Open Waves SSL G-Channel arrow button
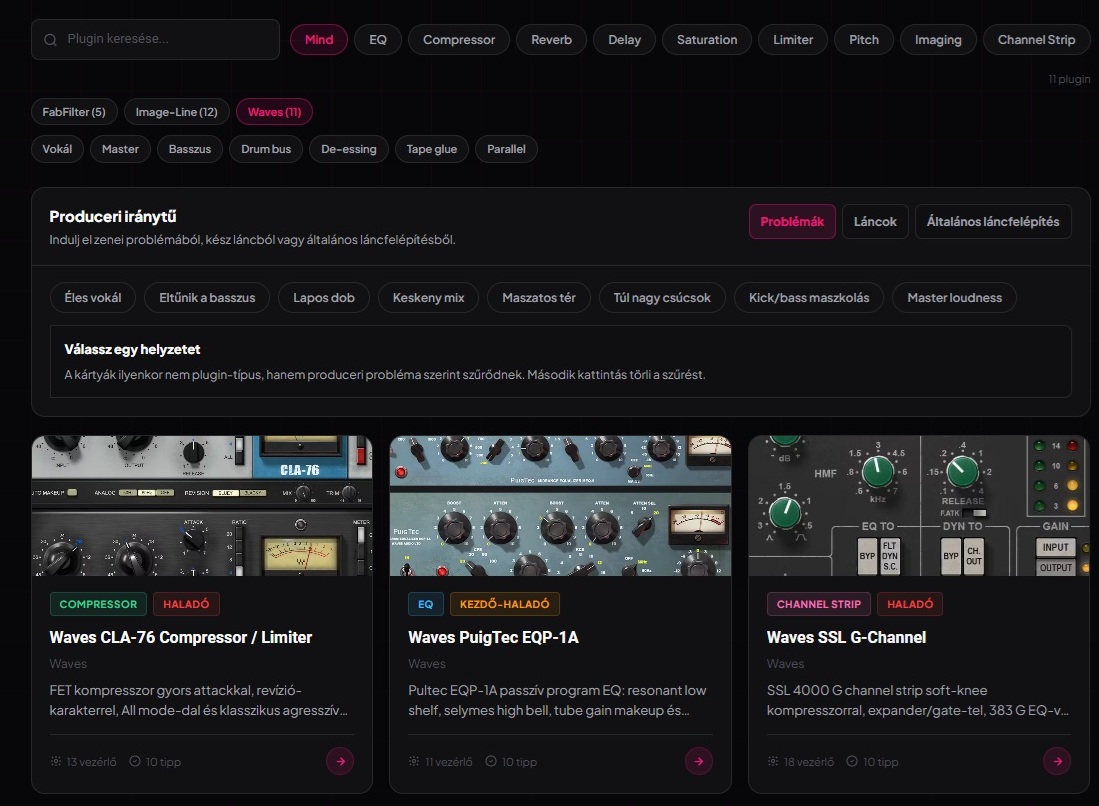1099x806 pixels. pos(1057,761)
